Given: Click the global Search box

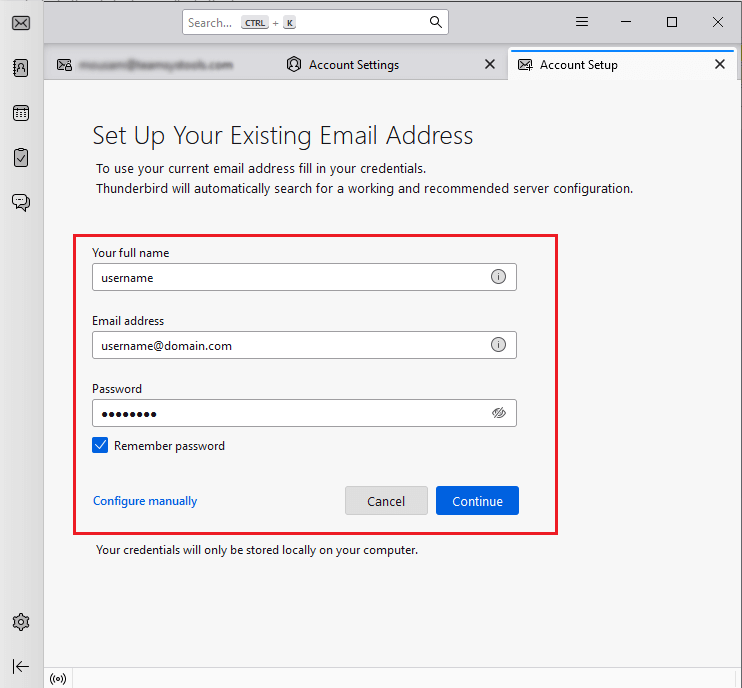Looking at the screenshot, I should pos(315,22).
